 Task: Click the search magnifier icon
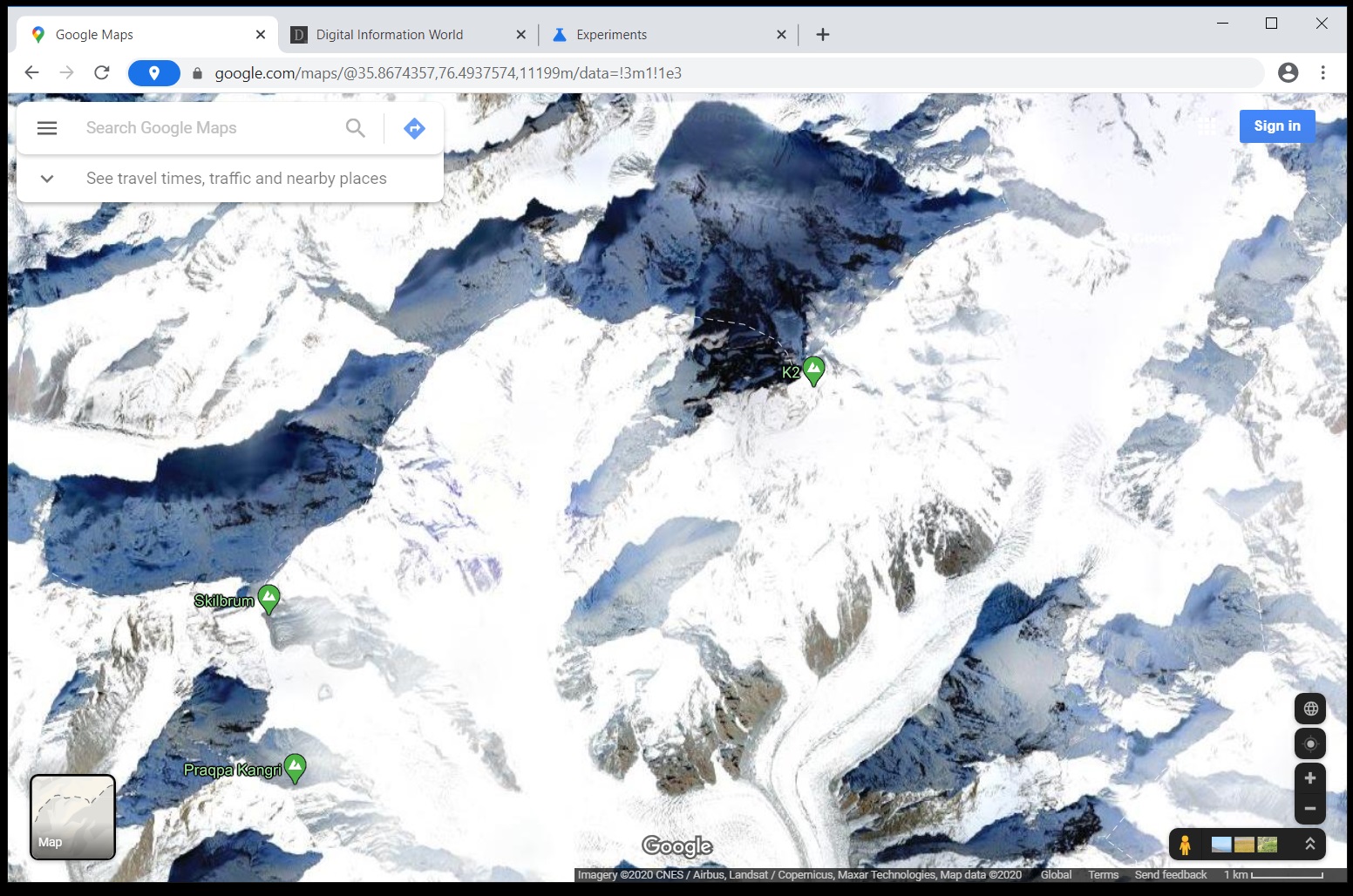pos(355,128)
